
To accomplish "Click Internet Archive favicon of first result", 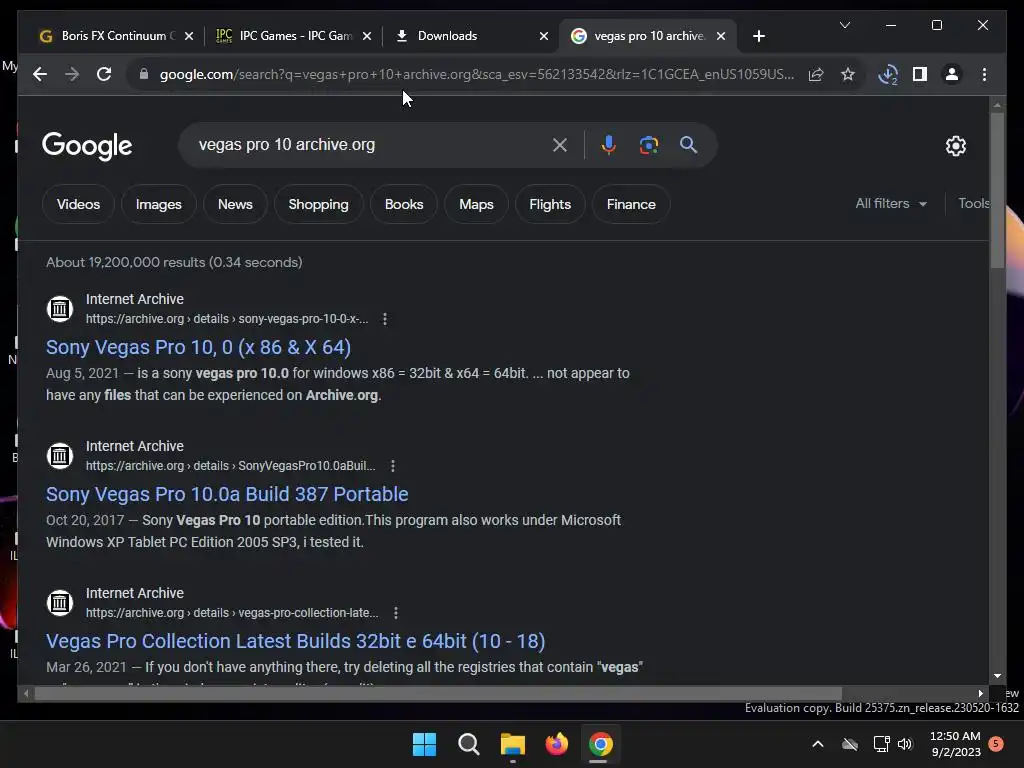I will 59,308.
